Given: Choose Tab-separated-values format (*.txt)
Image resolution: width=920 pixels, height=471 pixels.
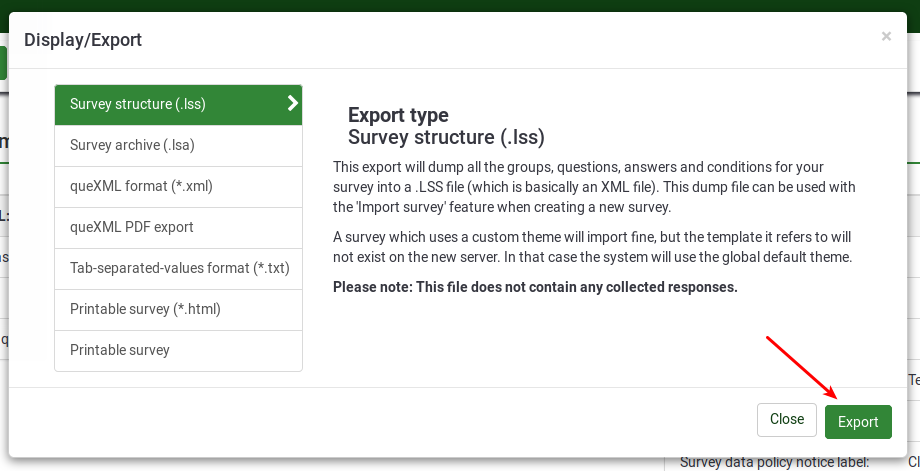Looking at the screenshot, I should point(179,268).
